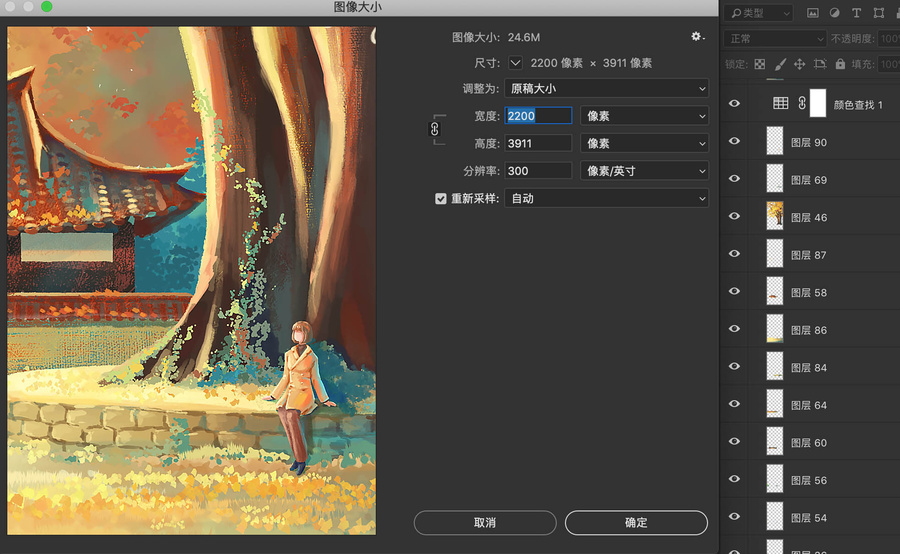This screenshot has height=554, width=900.
Task: Click the lock all padlock icon
Action: tap(840, 64)
